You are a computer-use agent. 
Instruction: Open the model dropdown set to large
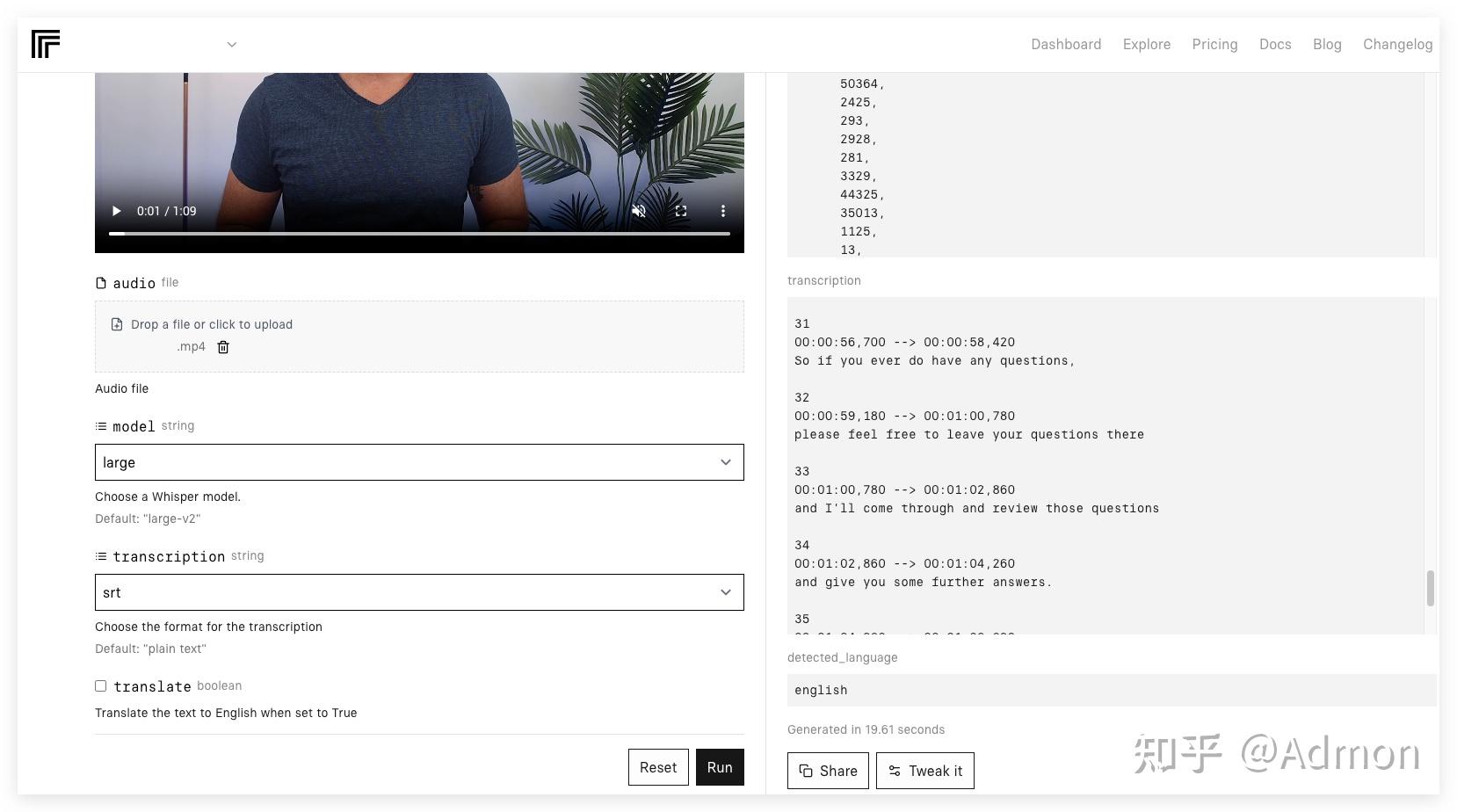pos(419,462)
